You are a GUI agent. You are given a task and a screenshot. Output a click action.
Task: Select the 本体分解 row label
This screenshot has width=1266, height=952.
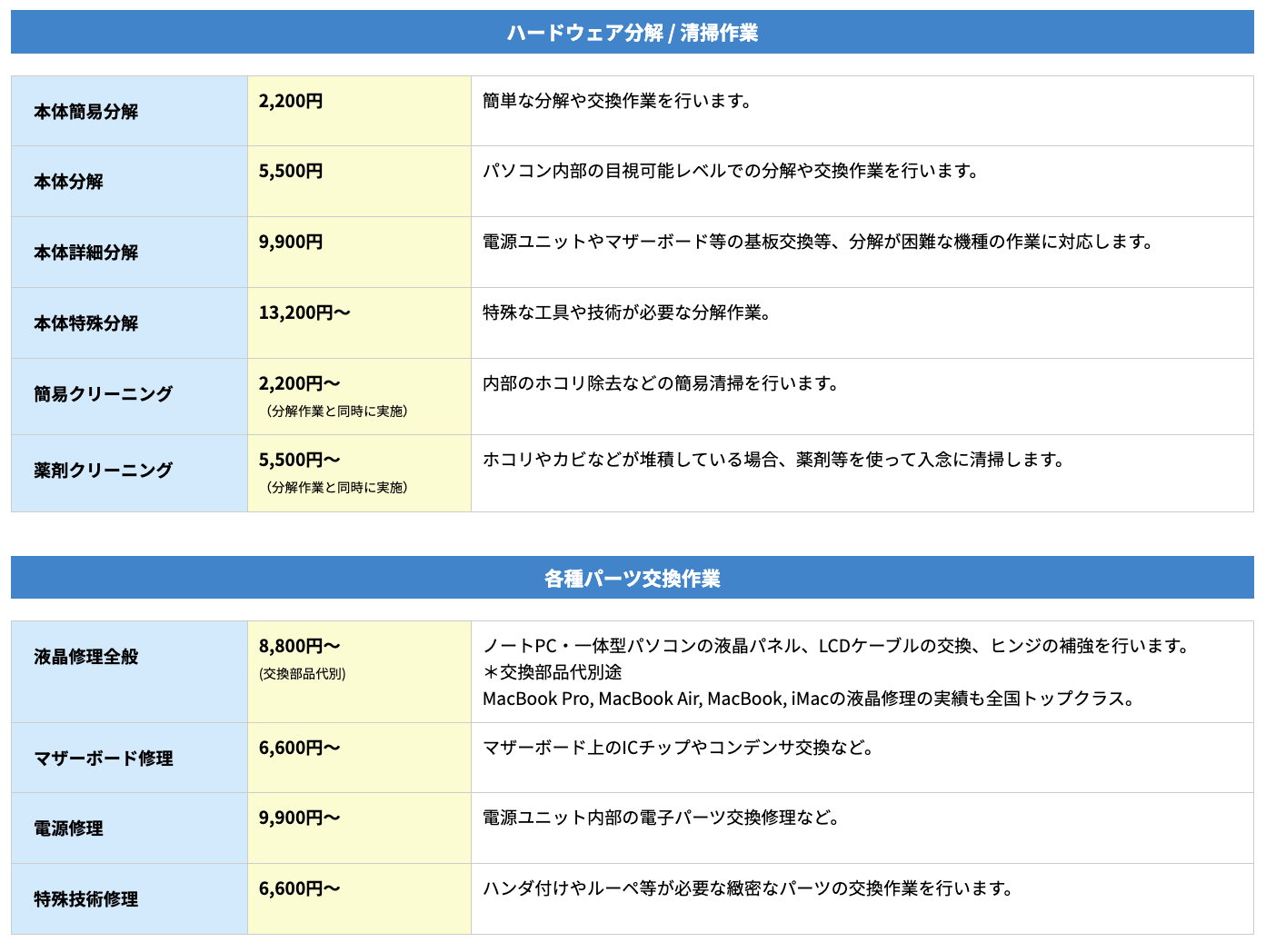(69, 182)
